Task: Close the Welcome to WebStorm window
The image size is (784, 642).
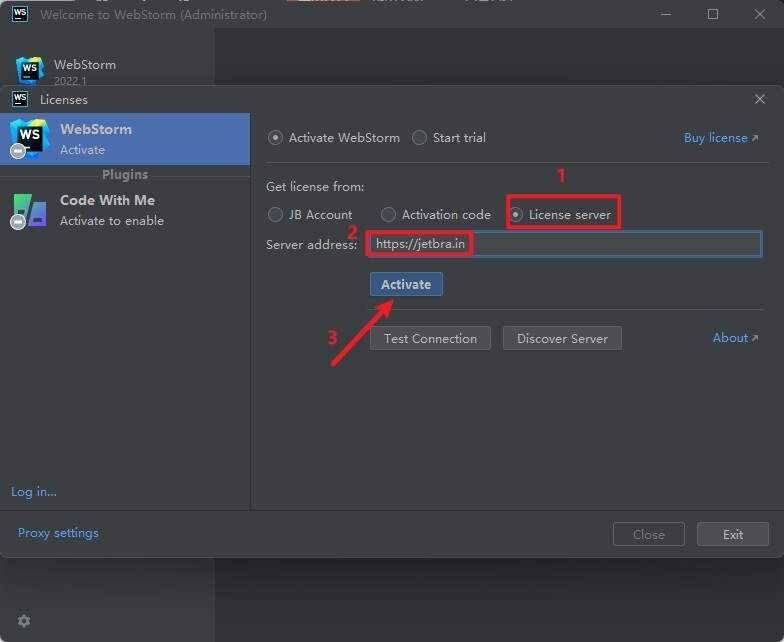Action: point(760,14)
